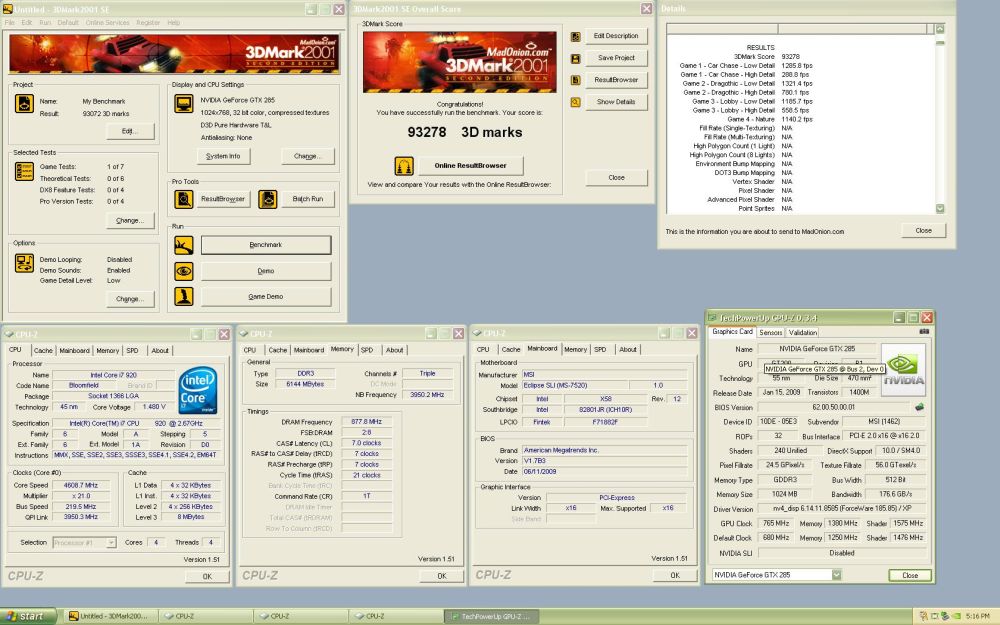Click the Demo eye icon

point(184,271)
